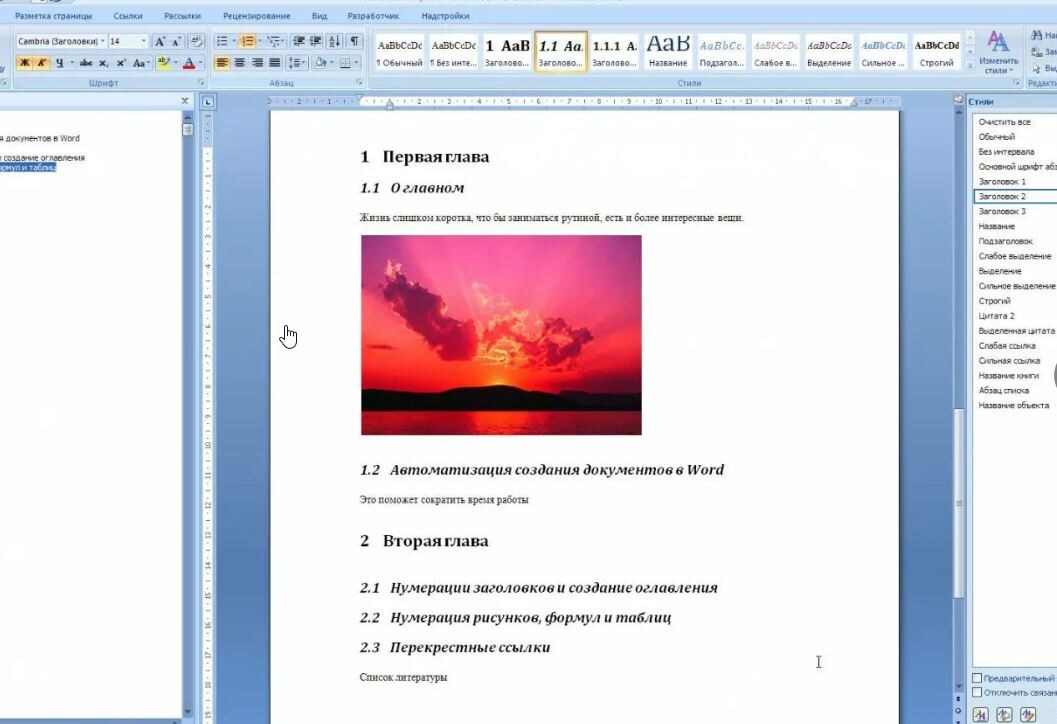The height and width of the screenshot is (724, 1057).
Task: Toggle bold formatting (Ж) in the Шрифт group
Action: (24, 63)
